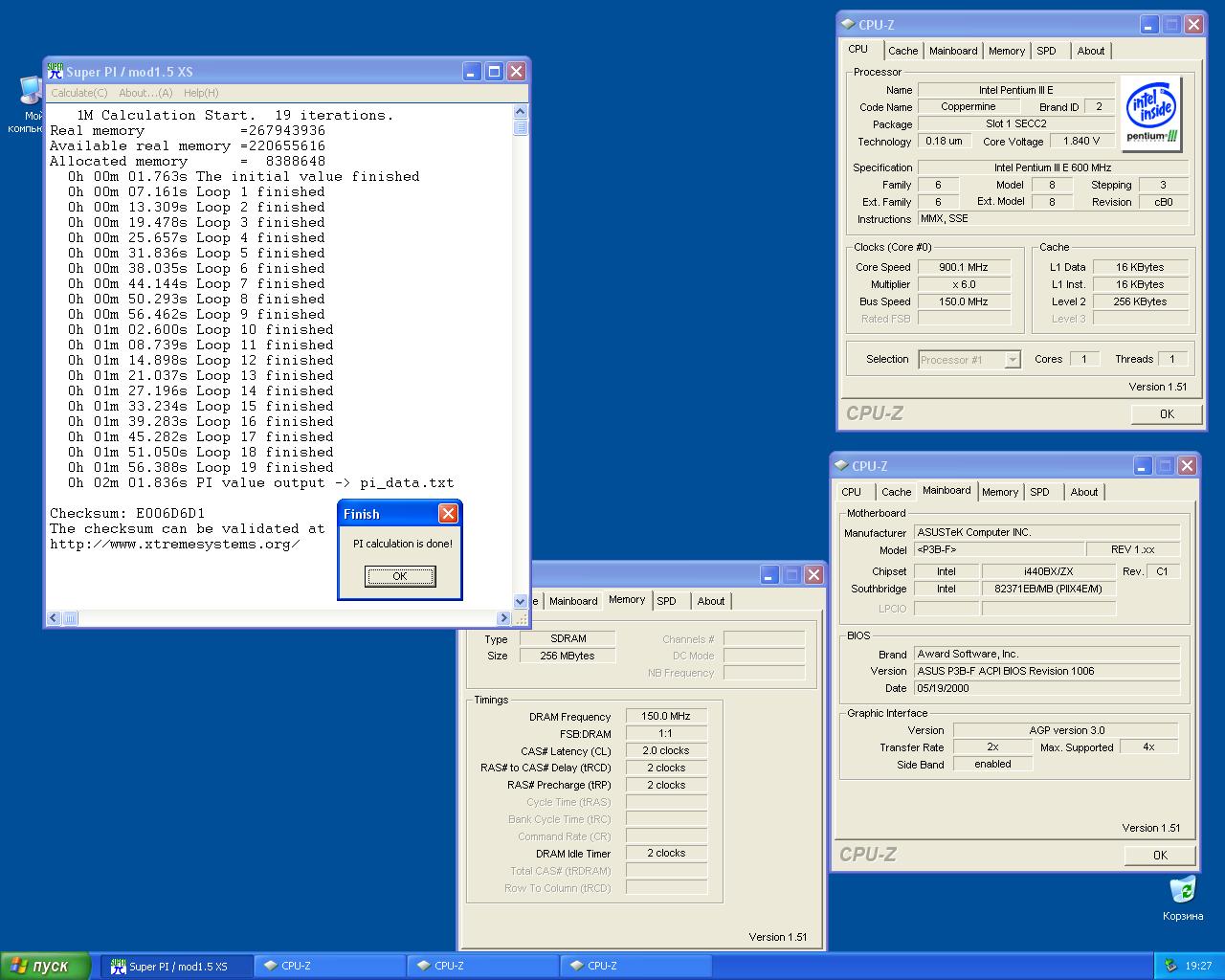Activate second CPU-Z taskbar button
Image resolution: width=1225 pixels, height=980 pixels.
483,966
